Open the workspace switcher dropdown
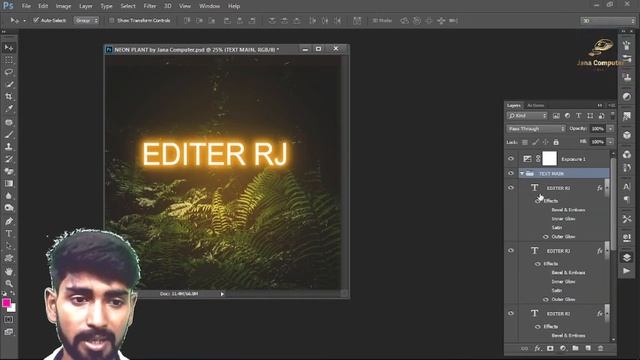The image size is (640, 360). point(608,20)
